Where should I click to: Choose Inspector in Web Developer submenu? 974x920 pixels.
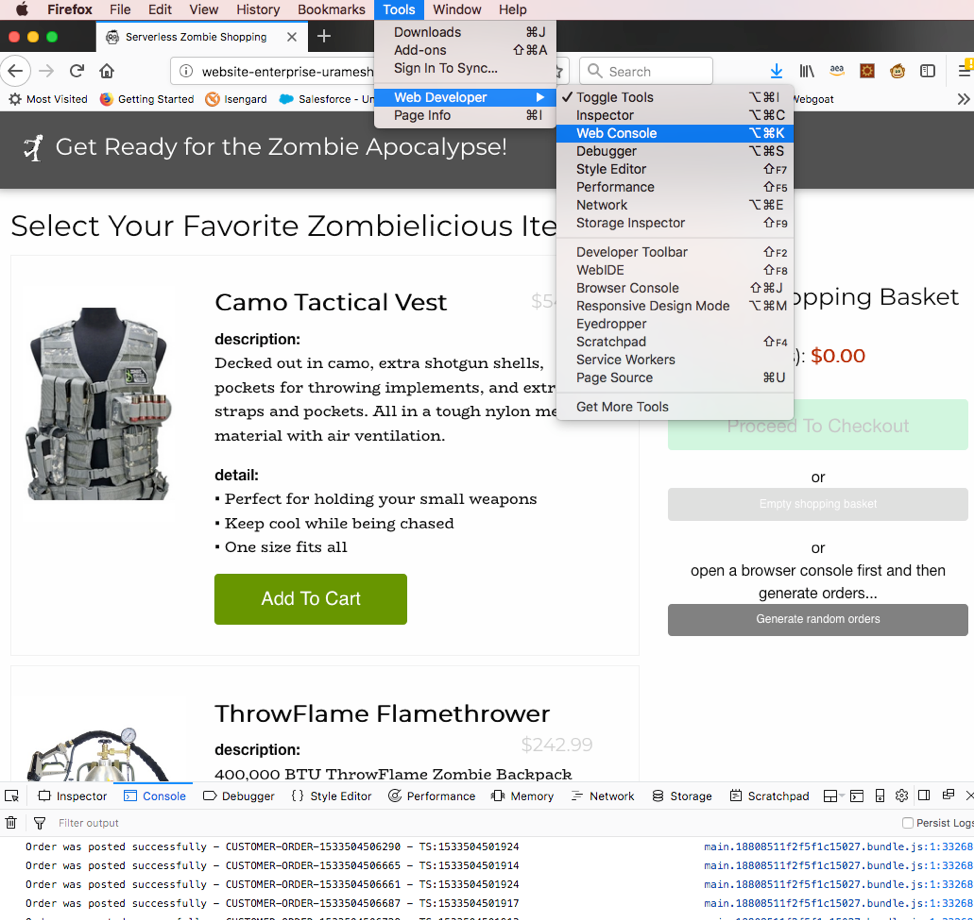[x=675, y=115]
